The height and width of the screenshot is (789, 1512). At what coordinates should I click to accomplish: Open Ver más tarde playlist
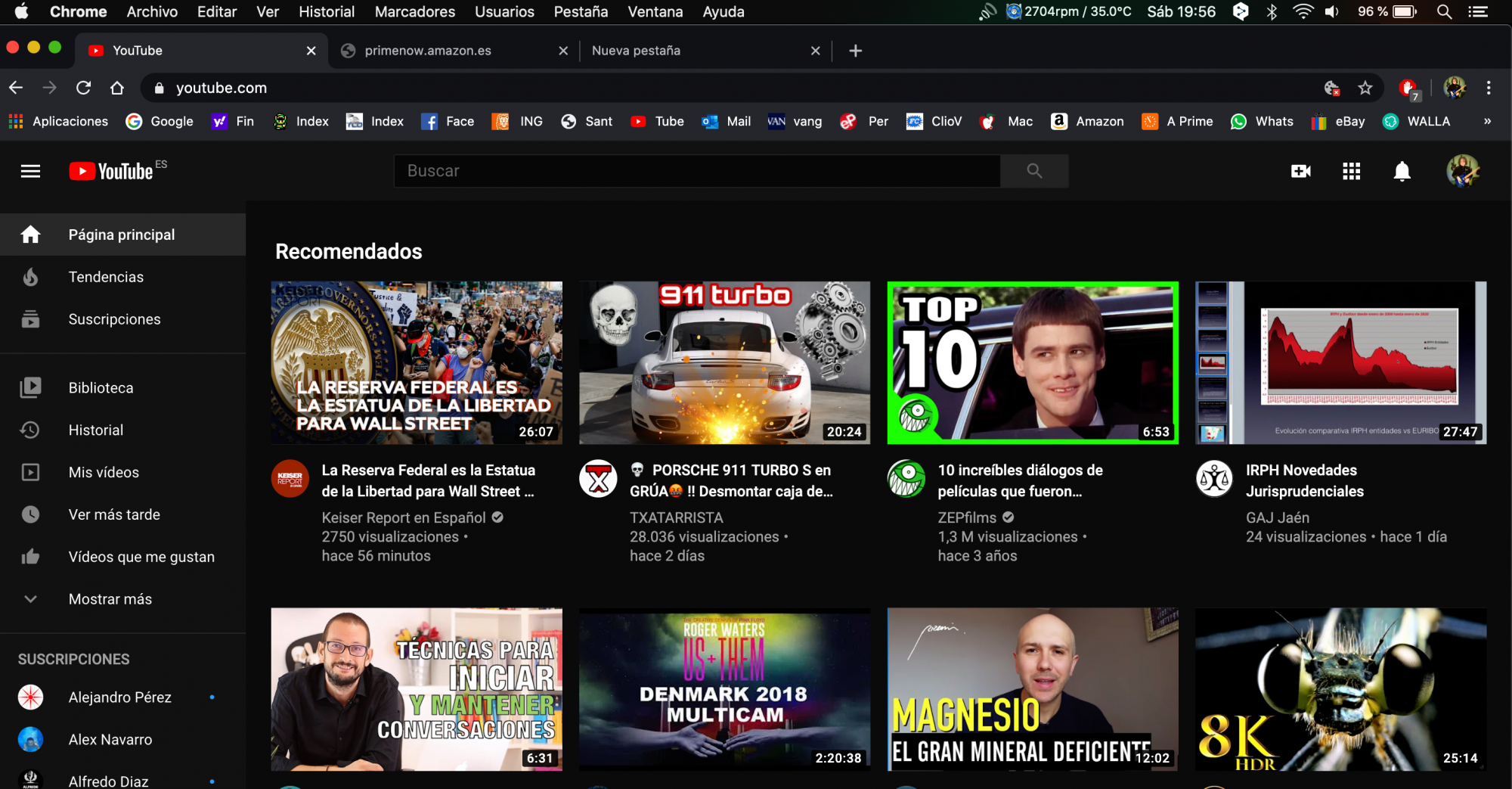122,514
